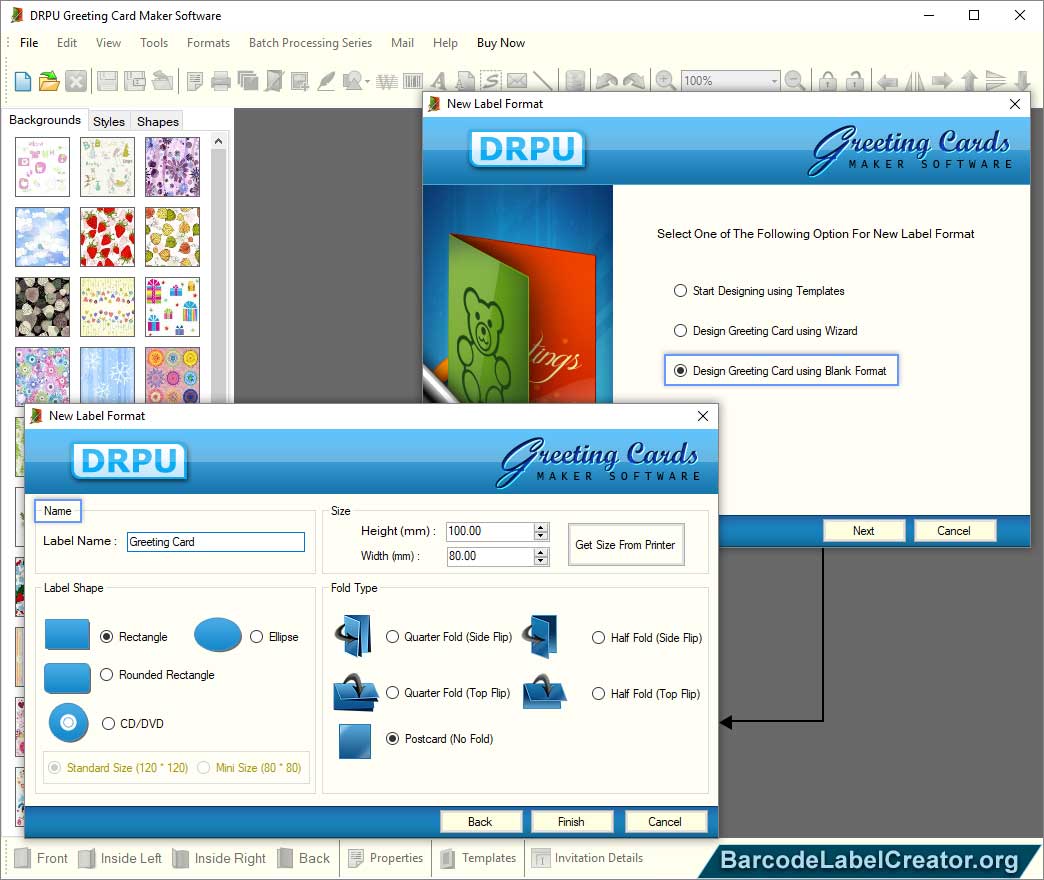Screen dimensions: 1044x880
Task: Click the Zoom Out magnifier
Action: [x=794, y=81]
